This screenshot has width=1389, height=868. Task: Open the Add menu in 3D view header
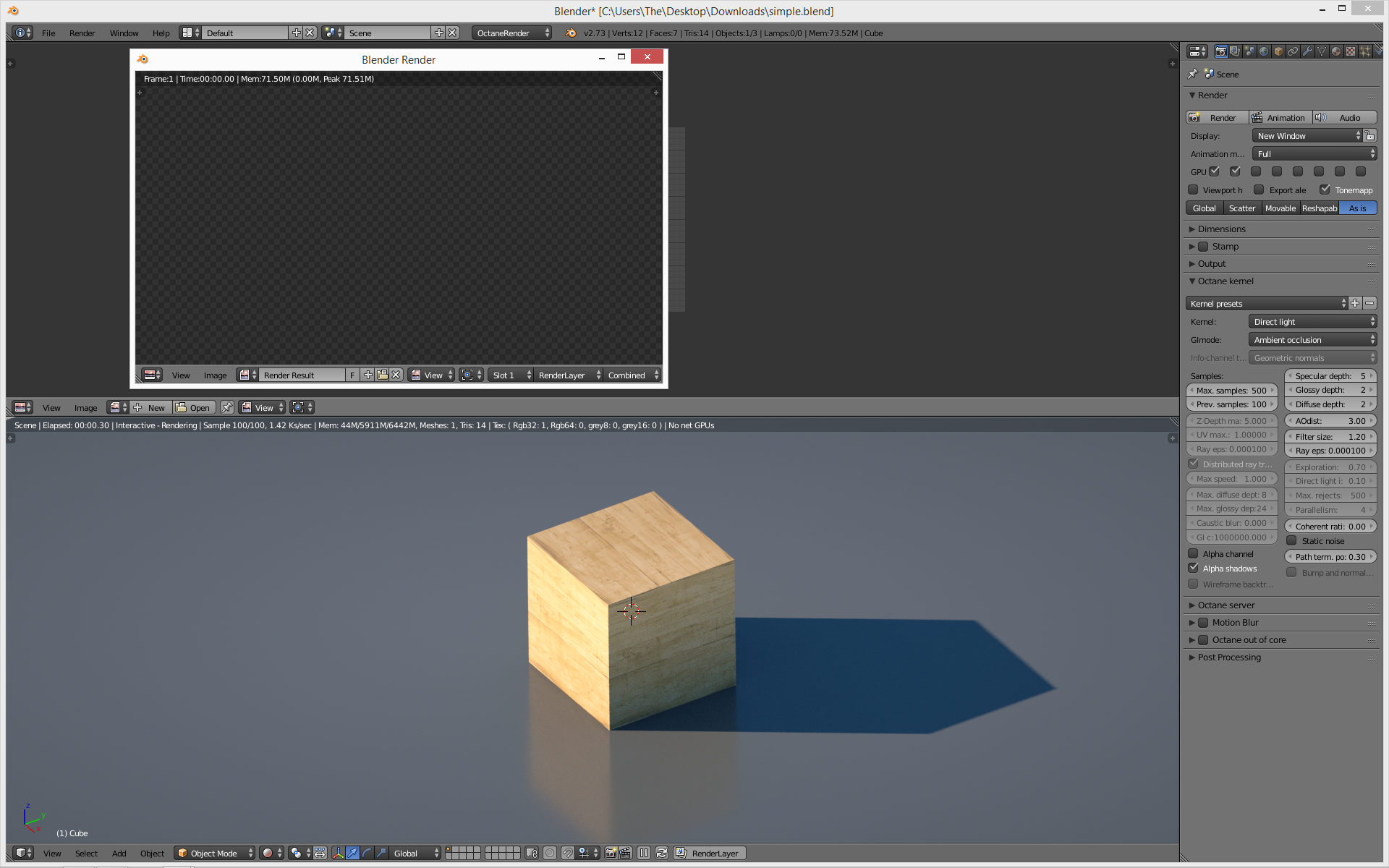[x=119, y=854]
